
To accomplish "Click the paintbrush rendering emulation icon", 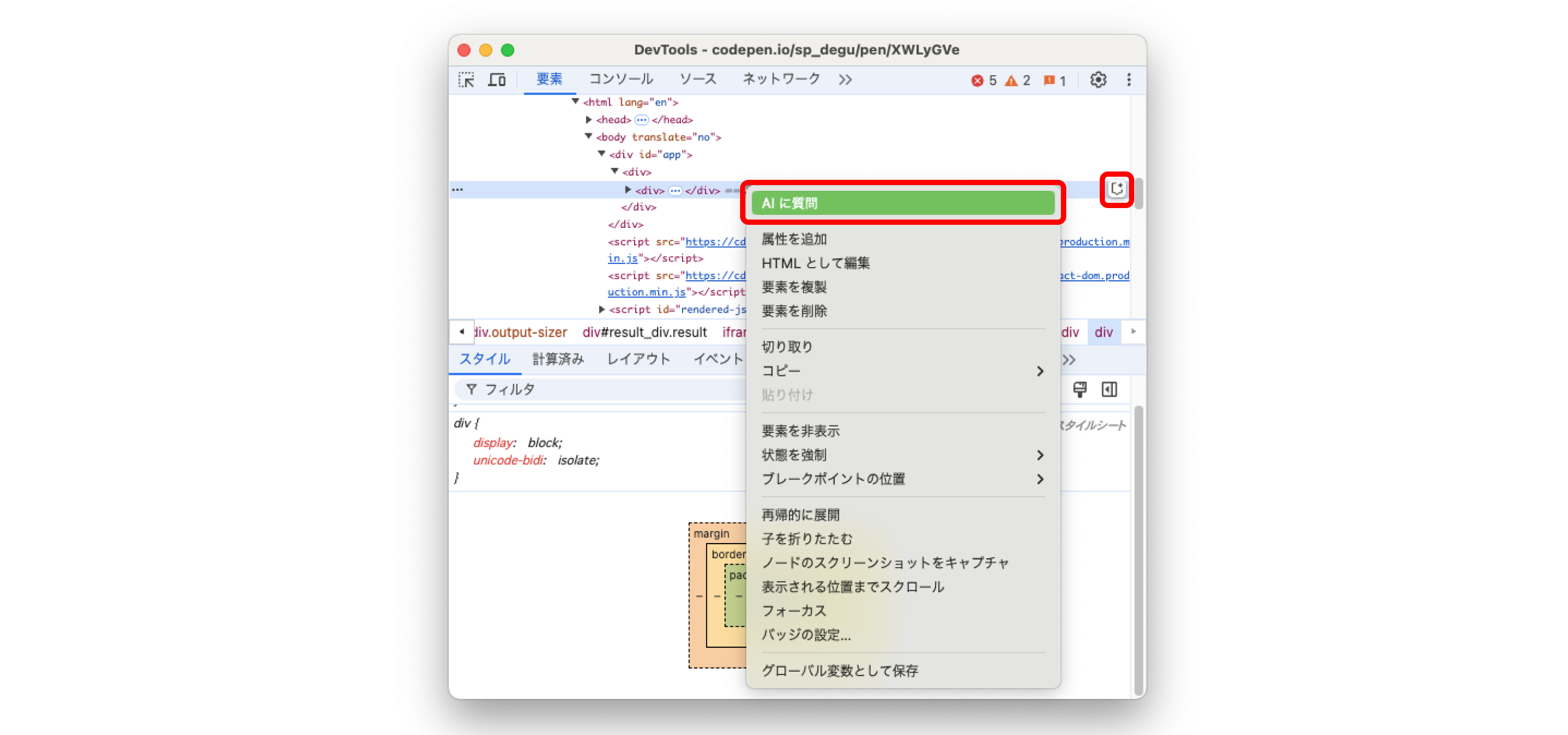I will (1079, 389).
